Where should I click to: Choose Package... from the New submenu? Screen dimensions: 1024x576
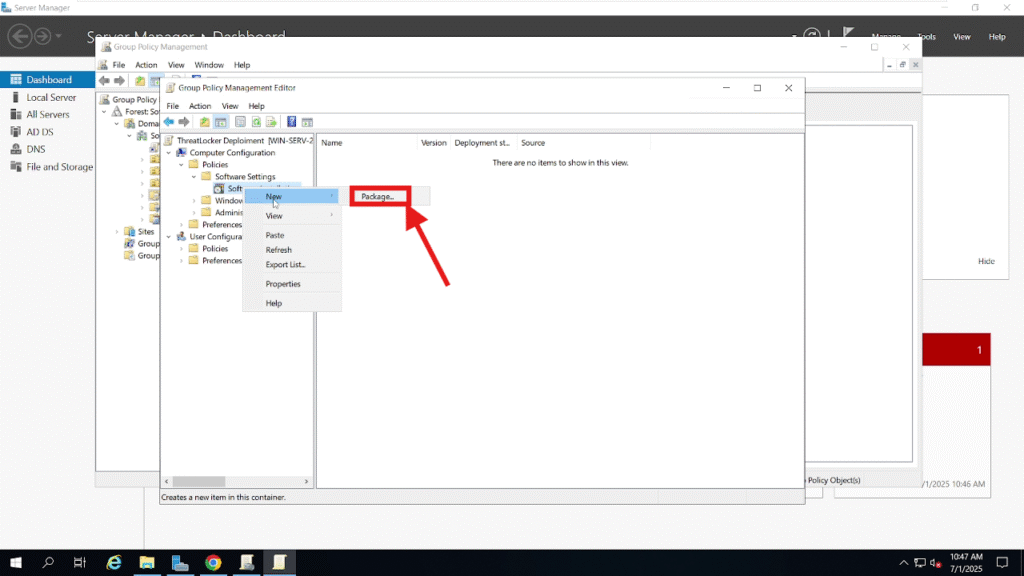coord(377,197)
